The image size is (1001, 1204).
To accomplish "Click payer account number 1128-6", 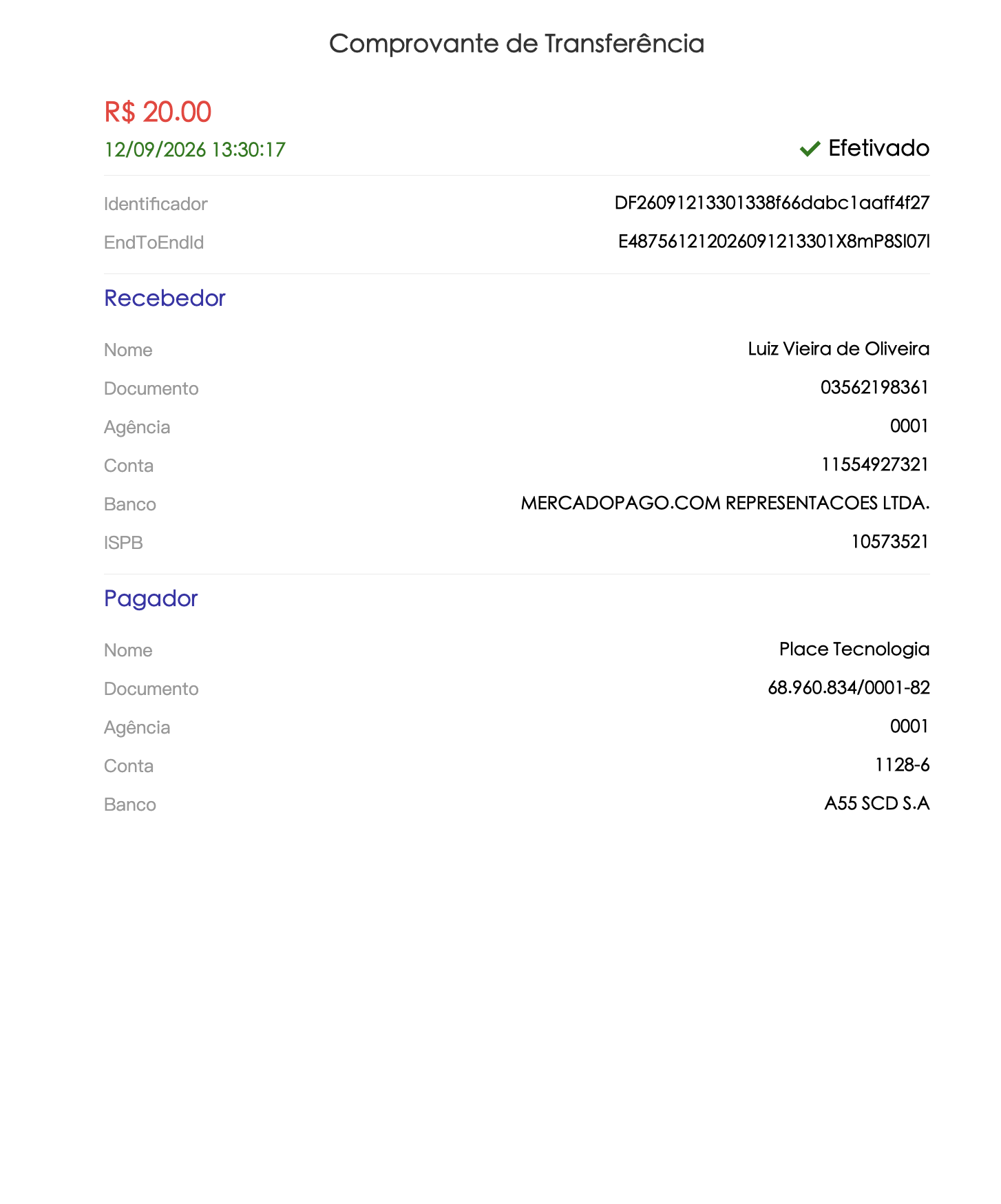I will [902, 765].
